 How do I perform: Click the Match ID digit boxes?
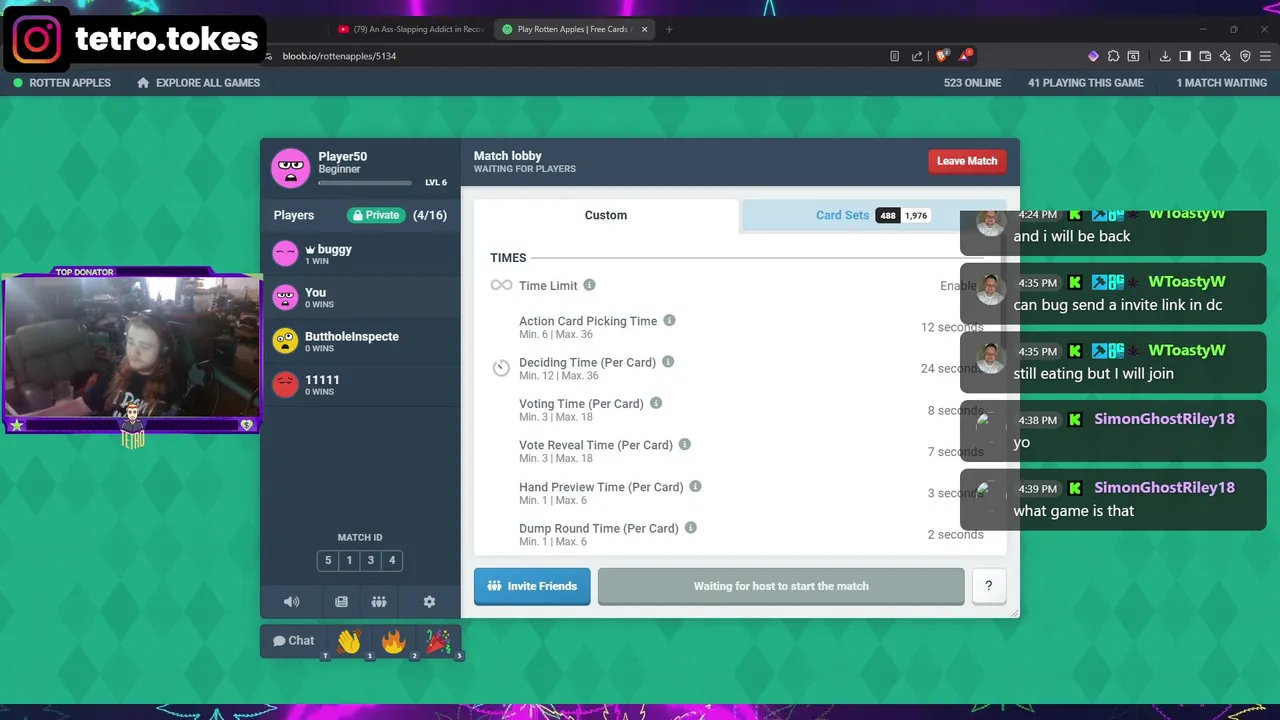tap(360, 561)
